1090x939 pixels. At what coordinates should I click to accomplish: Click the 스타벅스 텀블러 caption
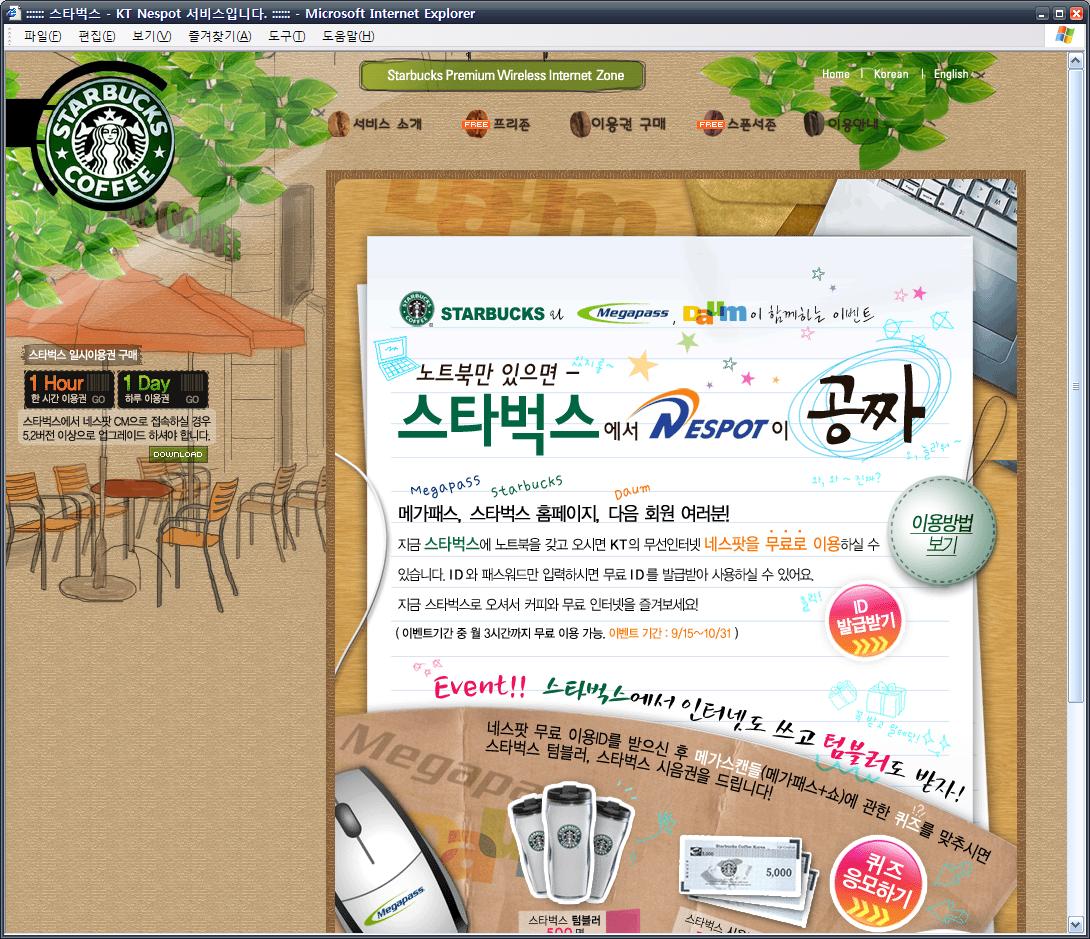(564, 920)
